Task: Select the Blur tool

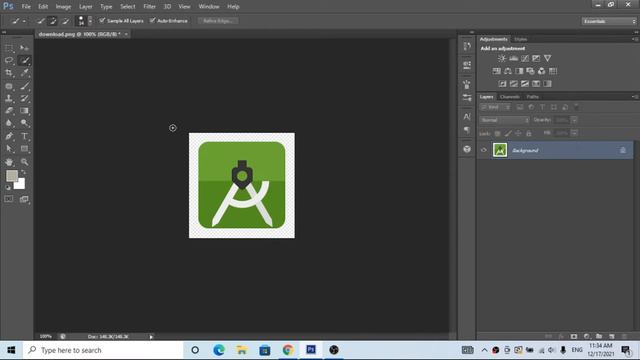Action: click(x=9, y=123)
